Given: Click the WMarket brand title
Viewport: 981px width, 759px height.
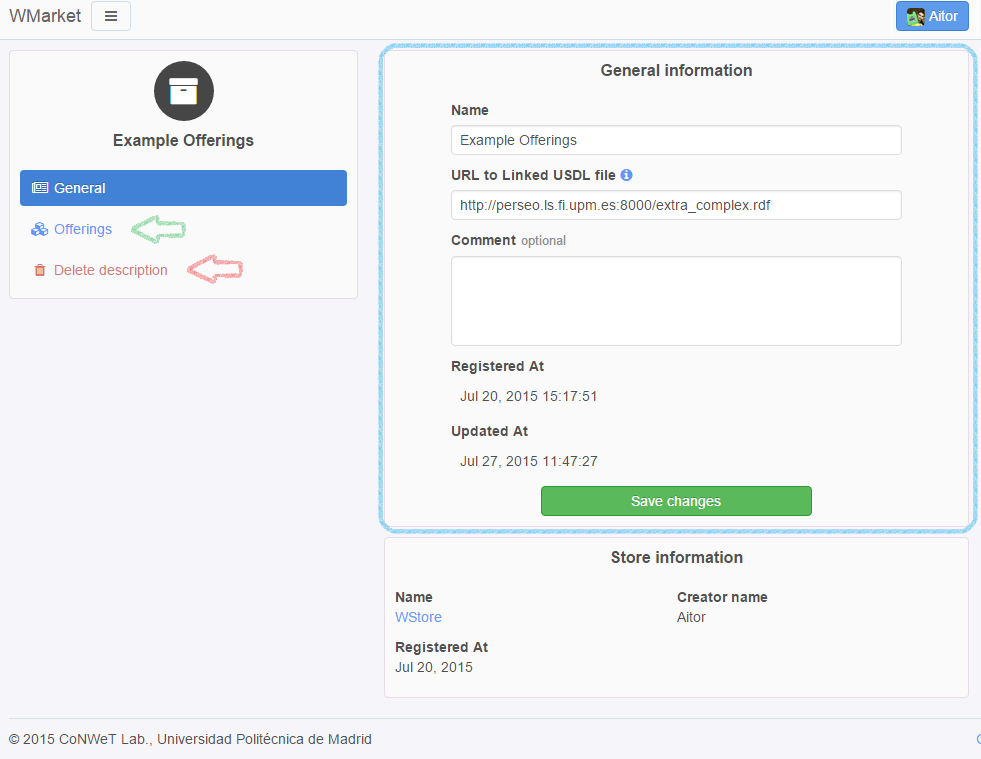Looking at the screenshot, I should 45,16.
